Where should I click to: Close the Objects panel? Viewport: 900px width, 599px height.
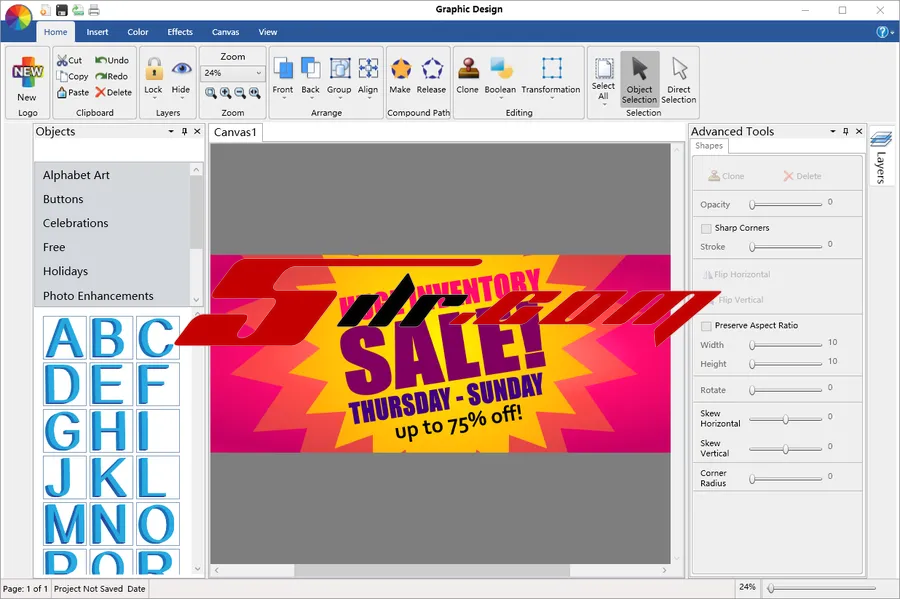click(x=197, y=131)
